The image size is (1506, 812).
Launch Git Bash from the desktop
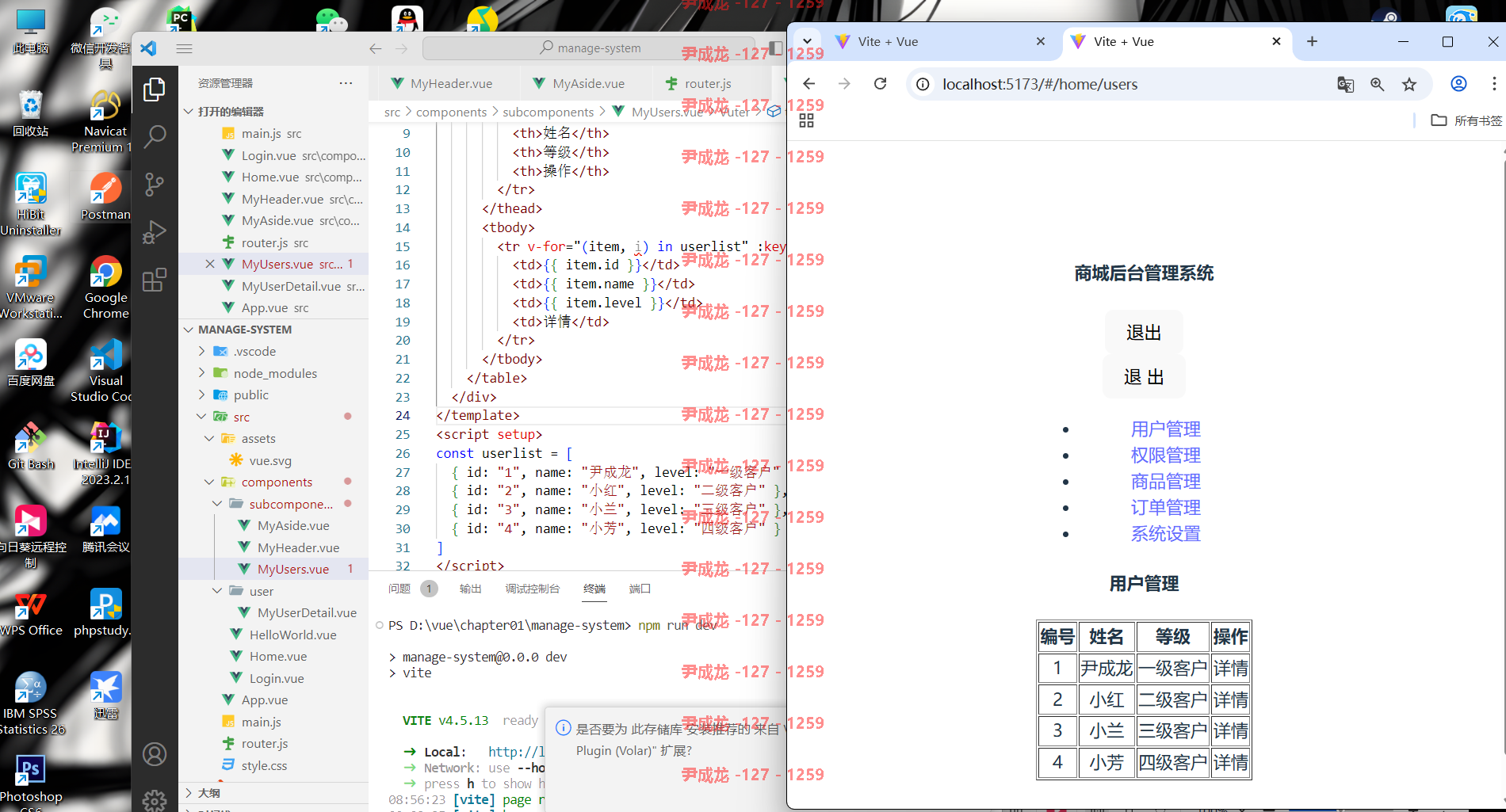(31, 446)
